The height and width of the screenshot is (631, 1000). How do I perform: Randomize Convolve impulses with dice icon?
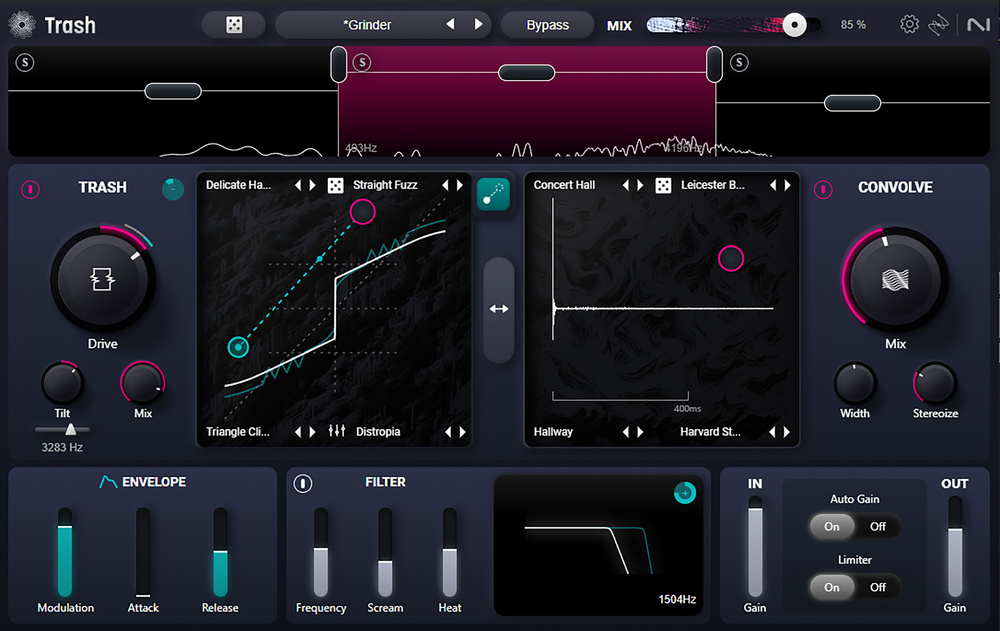(663, 185)
